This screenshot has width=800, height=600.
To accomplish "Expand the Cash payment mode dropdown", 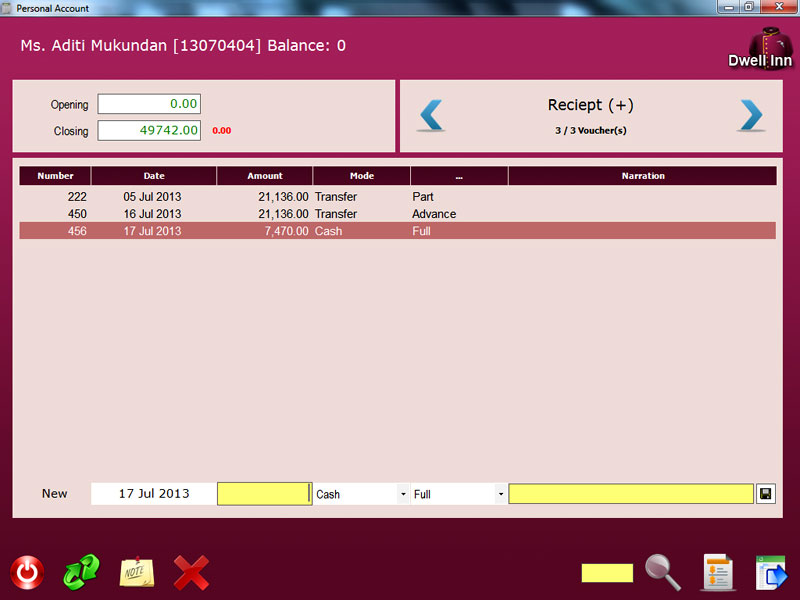I will (403, 495).
